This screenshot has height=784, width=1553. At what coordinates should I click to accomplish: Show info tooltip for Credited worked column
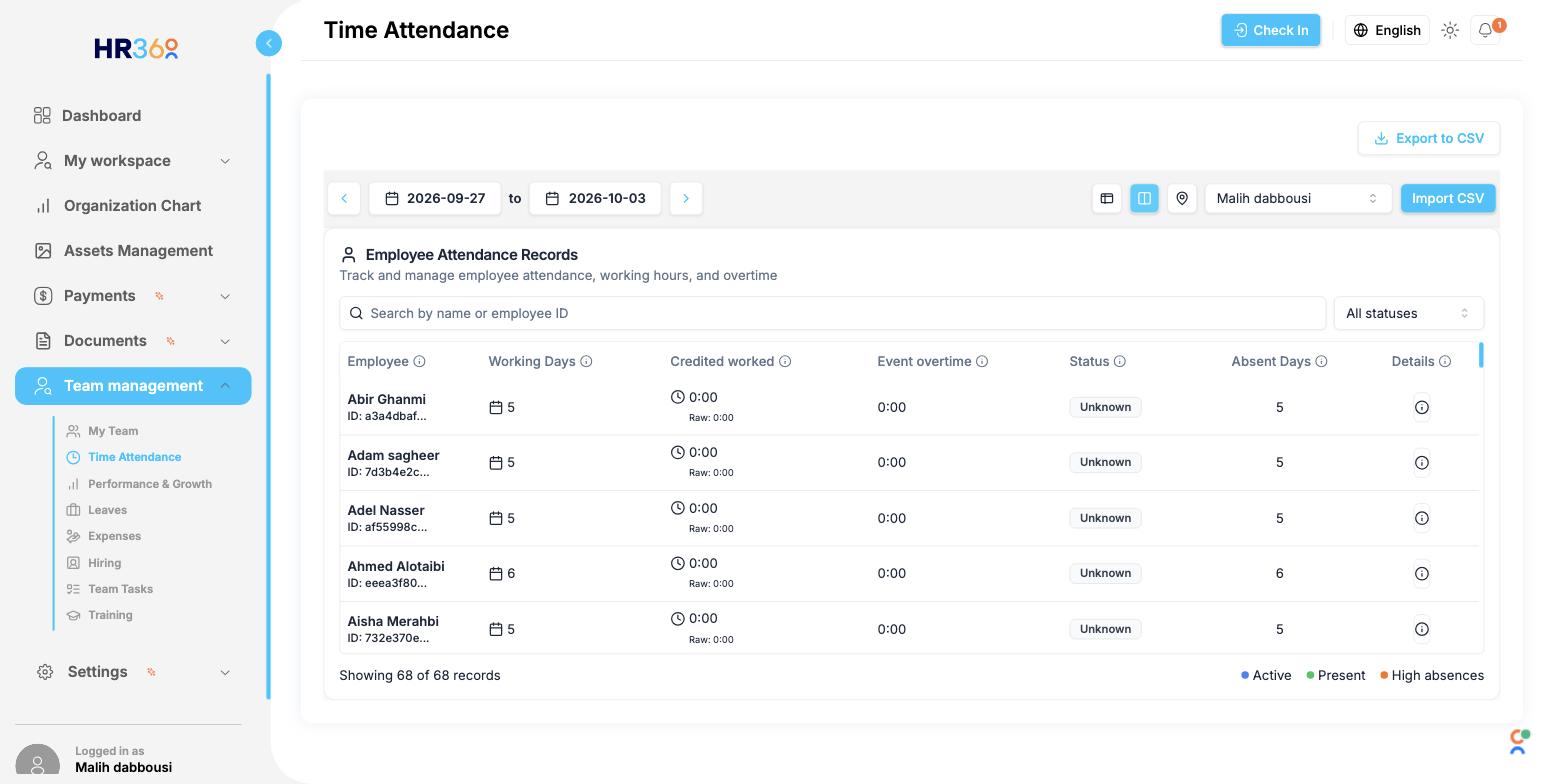click(x=785, y=361)
